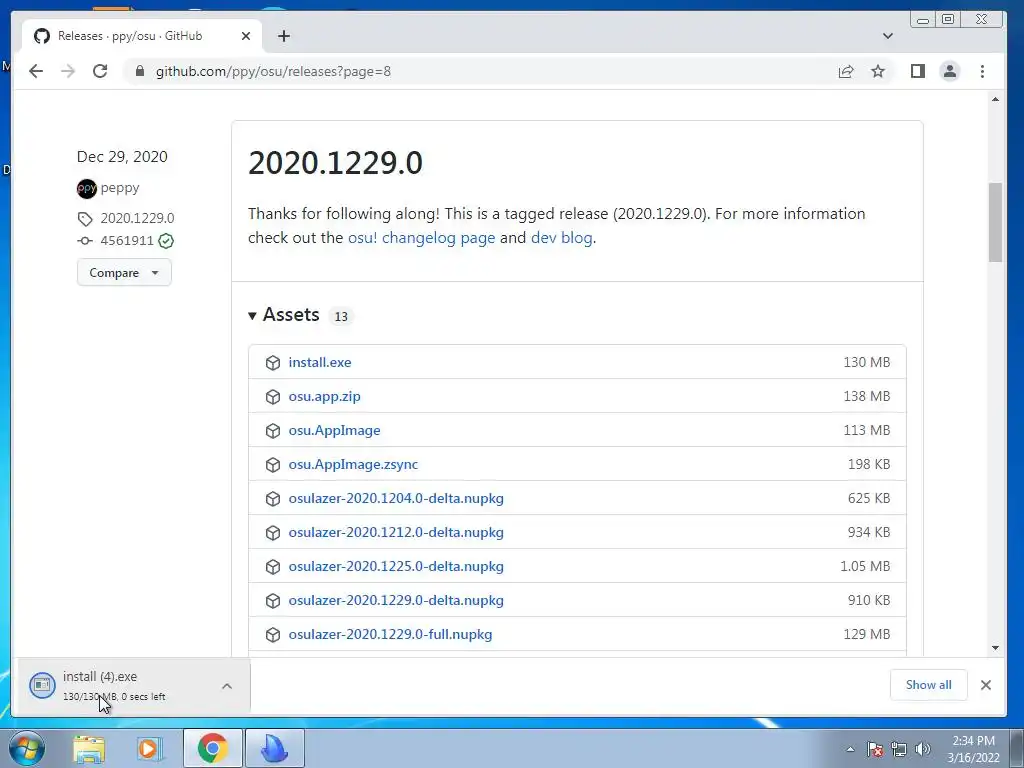Screen dimensions: 1024x768
Task: Click peppy's avatar image
Action: click(x=86, y=189)
